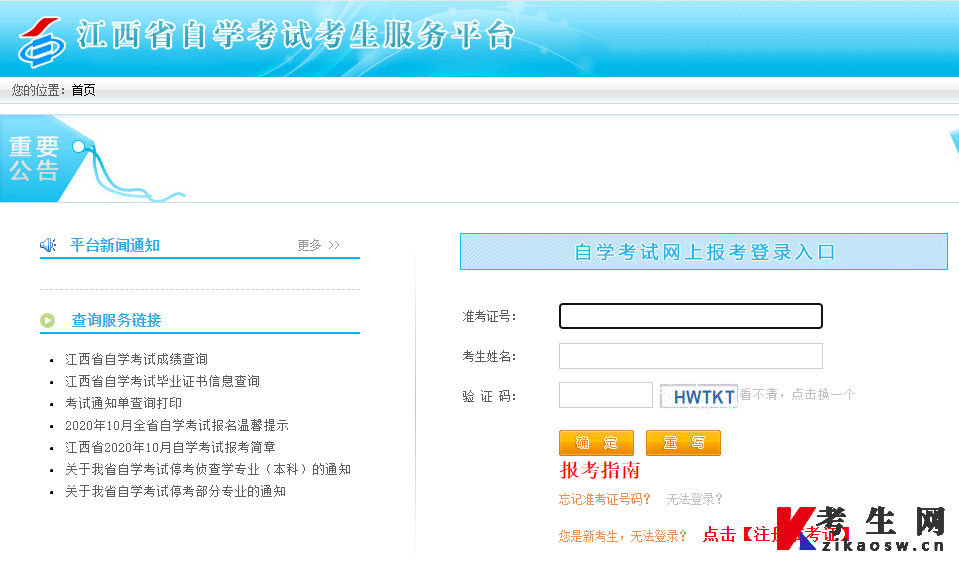Click the HWTKT captcha image
Screen dimensions: 959x564
(698, 396)
